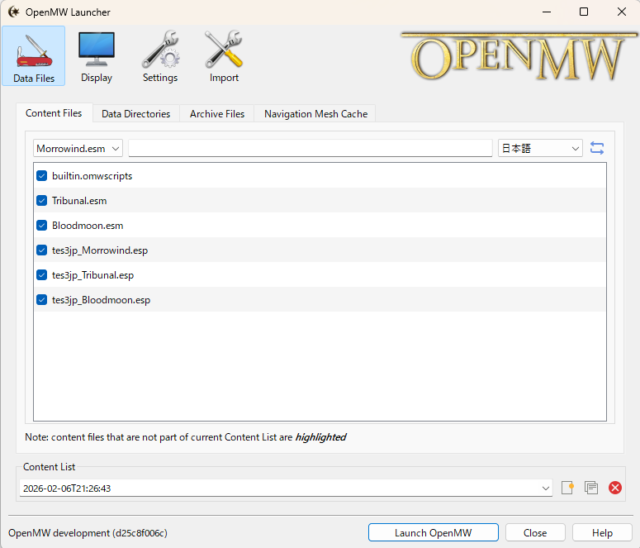Create a new content list
Screen dimensions: 640x548
pos(567,487)
